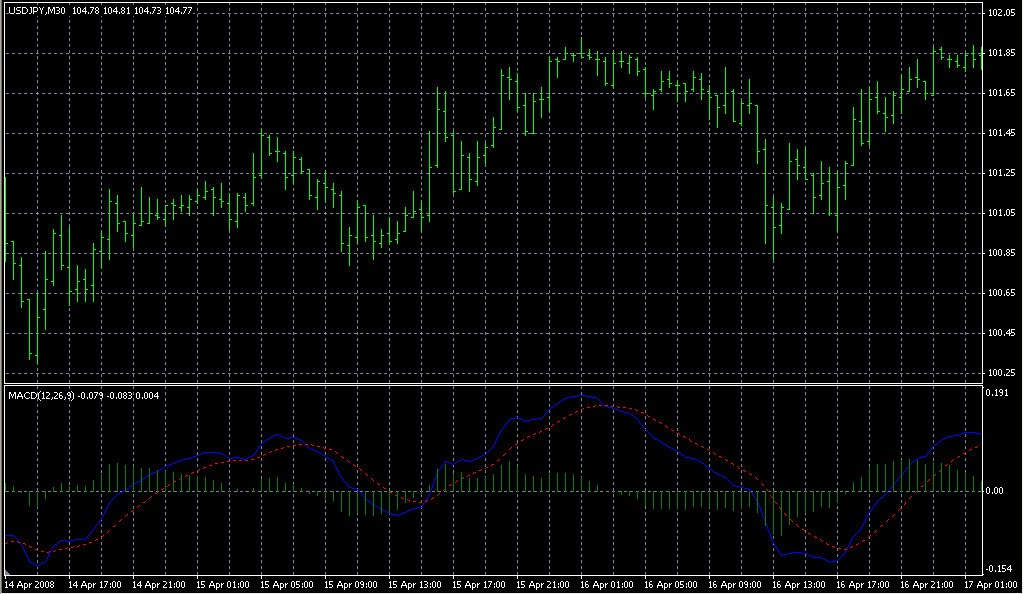Click the -0.154 MACD scale value

(1000, 568)
